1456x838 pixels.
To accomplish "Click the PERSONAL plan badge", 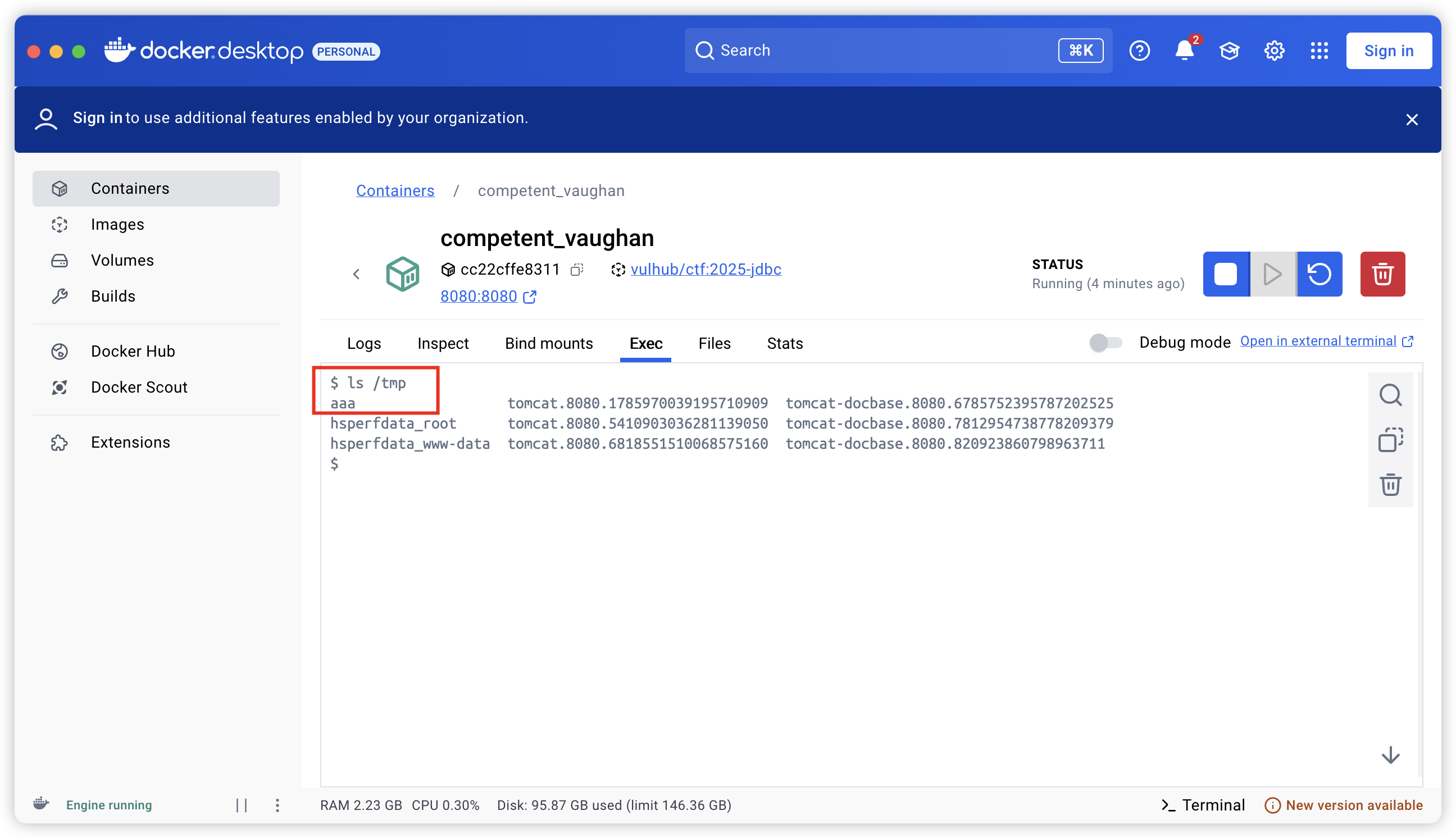I will pyautogui.click(x=345, y=51).
